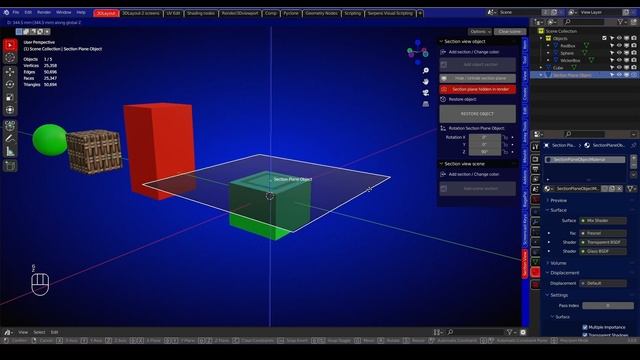Screen dimensions: 640x360
Task: Click the Add object section button
Action: tap(478, 64)
